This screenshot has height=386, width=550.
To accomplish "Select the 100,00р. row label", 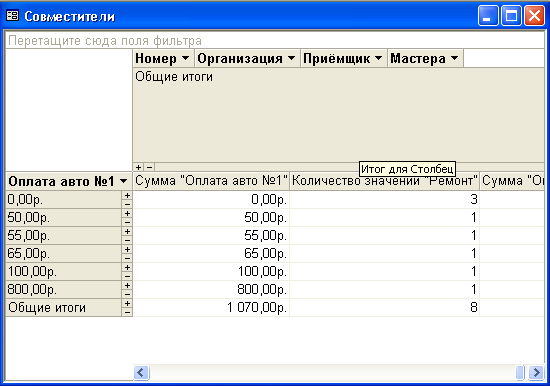I will [64, 272].
